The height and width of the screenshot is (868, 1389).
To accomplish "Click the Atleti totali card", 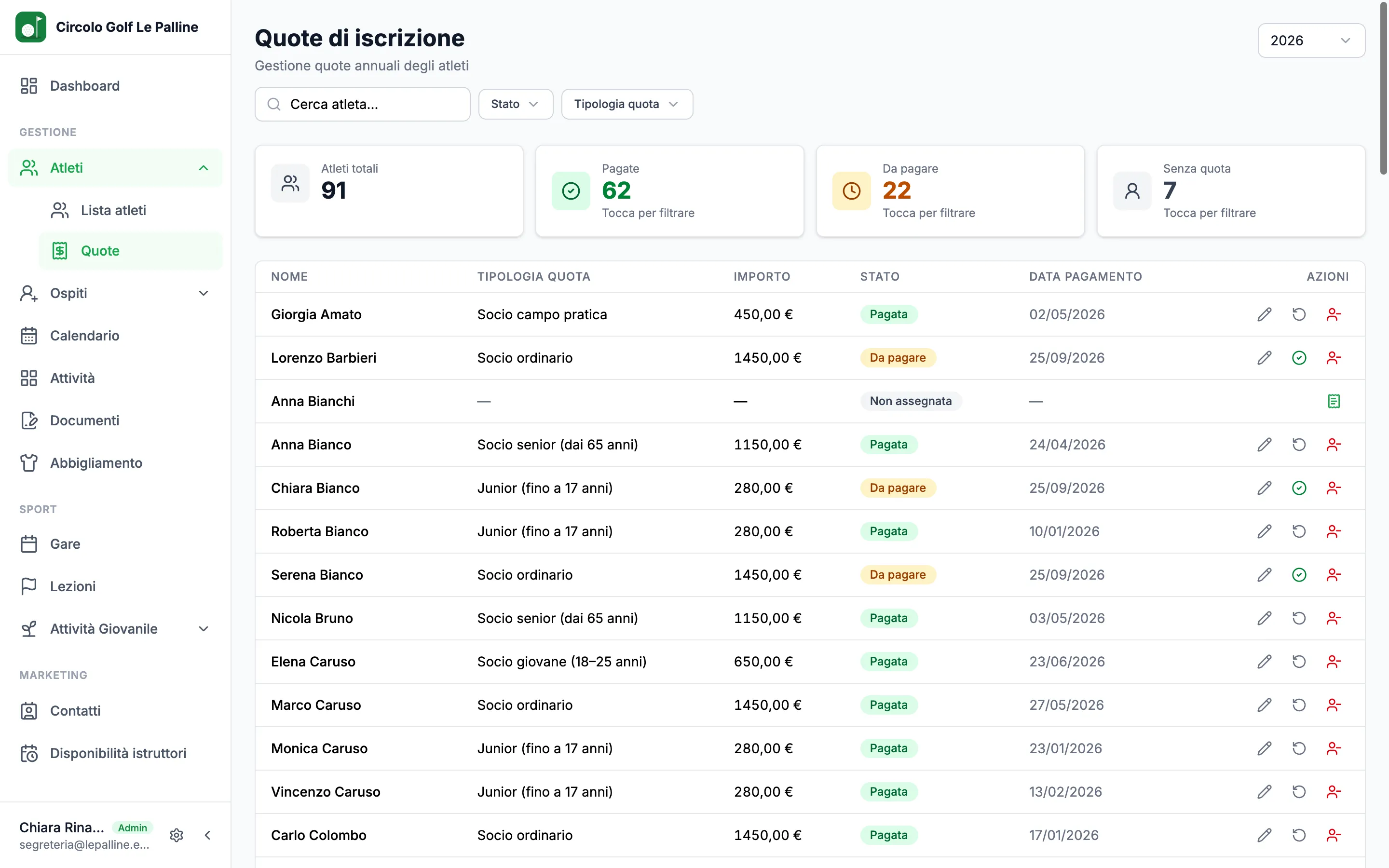I will (389, 191).
